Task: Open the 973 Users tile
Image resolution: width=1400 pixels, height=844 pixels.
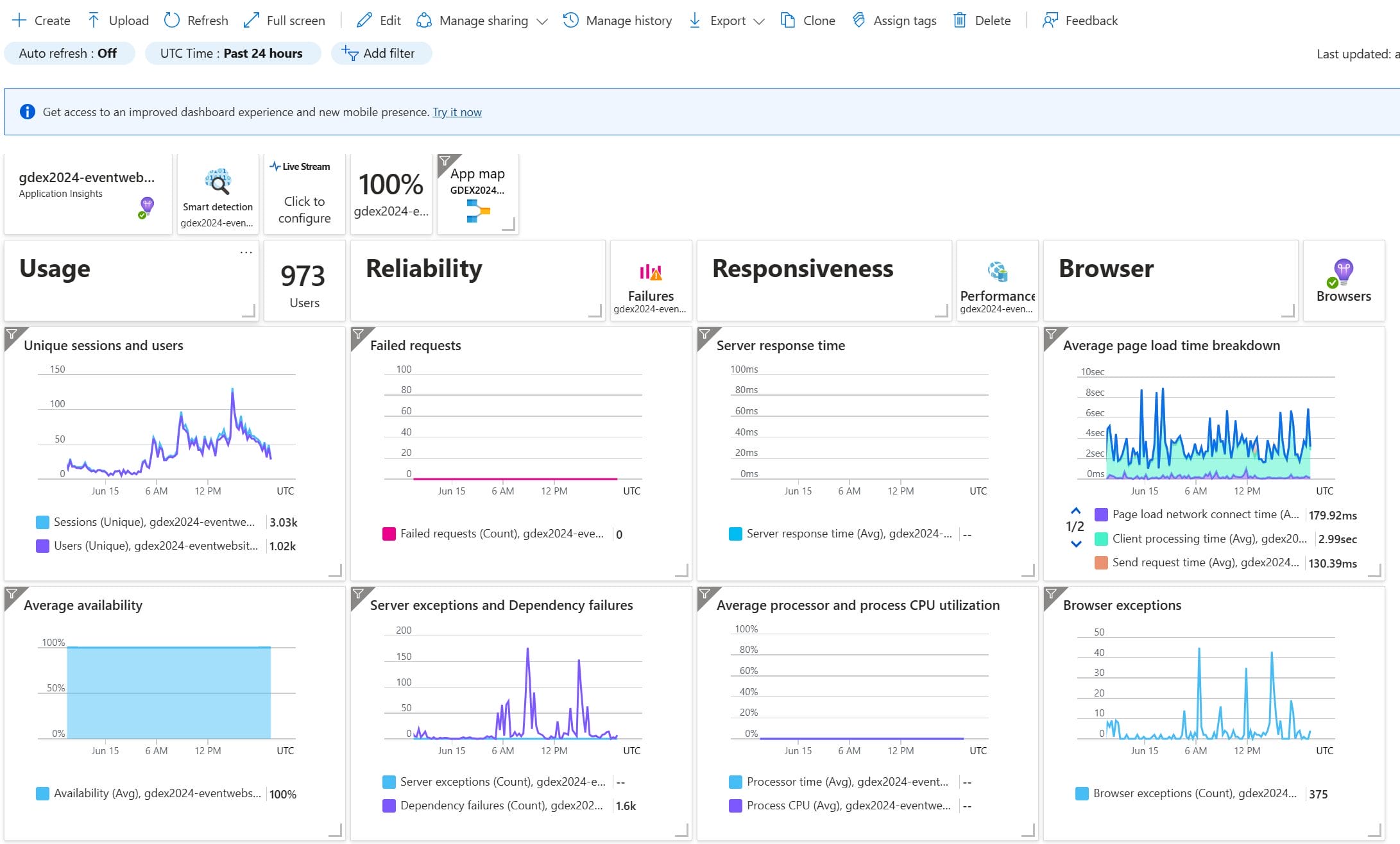Action: [305, 281]
